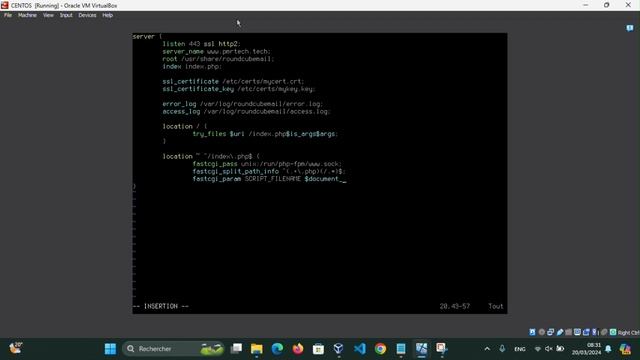This screenshot has height=360, width=640.
Task: Open the Devices menu
Action: (87, 15)
